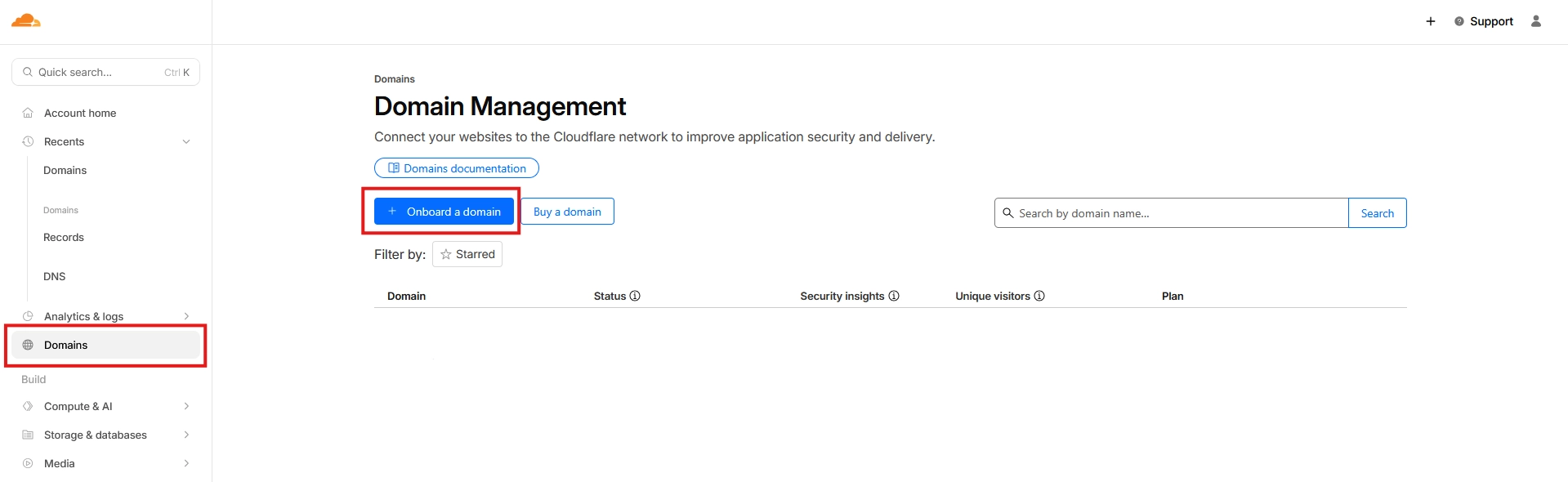Screen dimensions: 1568x482
Task: Click Onboard a domain button
Action: pyautogui.click(x=444, y=212)
